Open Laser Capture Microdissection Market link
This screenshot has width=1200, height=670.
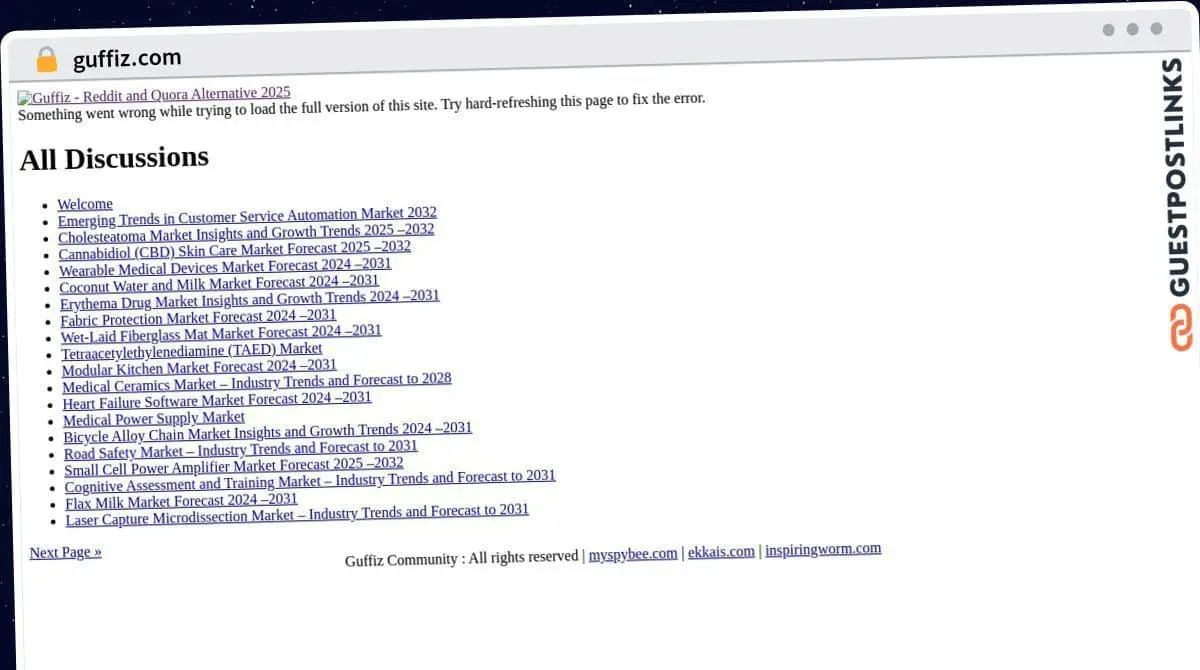point(297,514)
